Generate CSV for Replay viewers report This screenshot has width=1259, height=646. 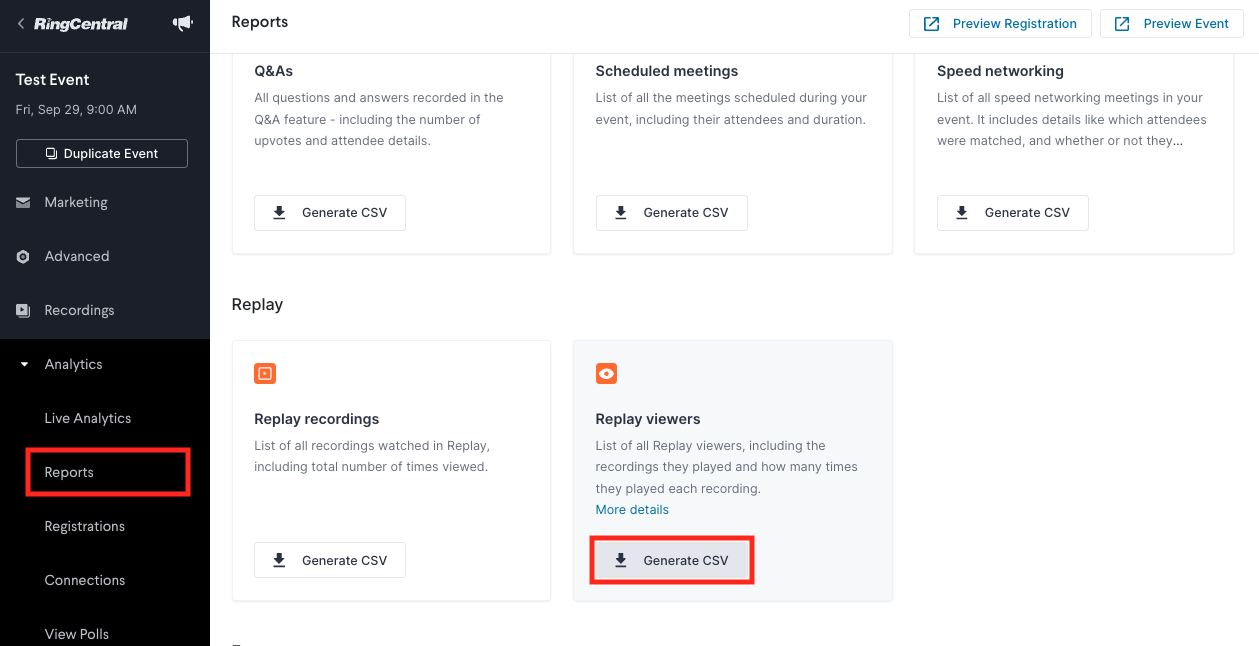tap(671, 560)
